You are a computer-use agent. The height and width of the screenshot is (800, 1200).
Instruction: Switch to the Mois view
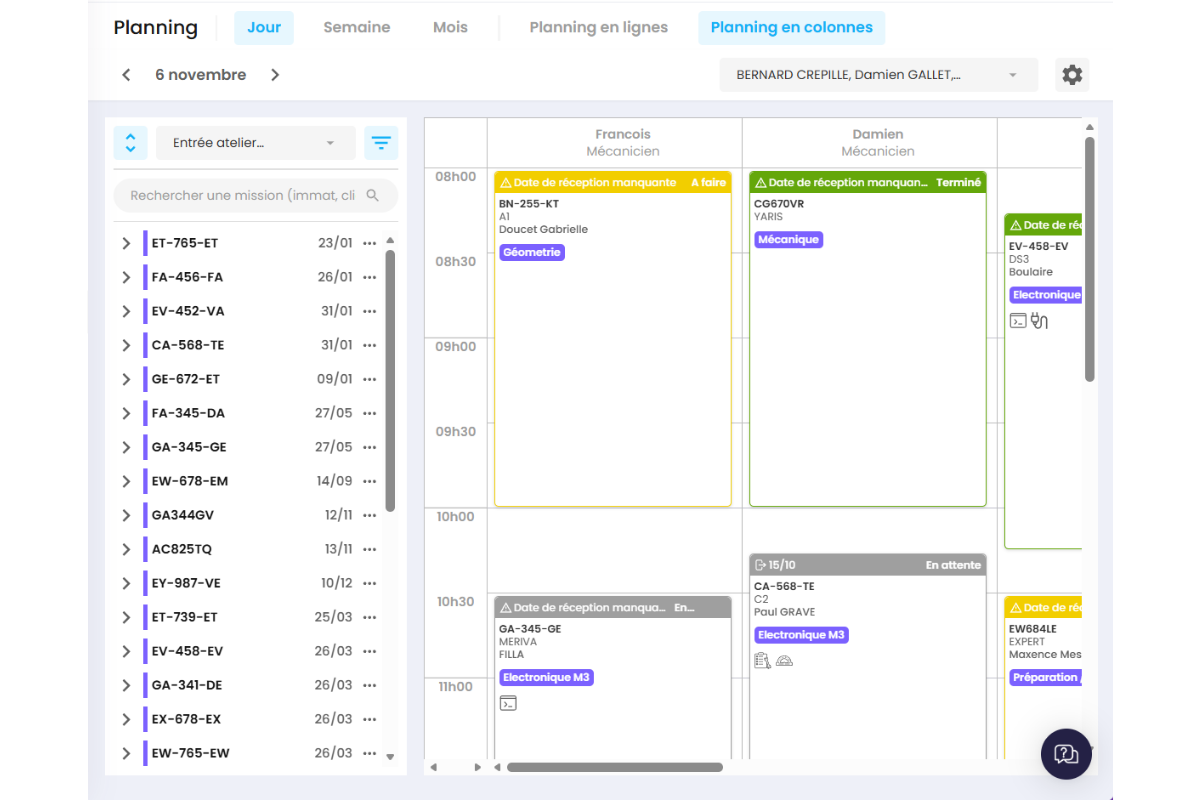coord(450,28)
